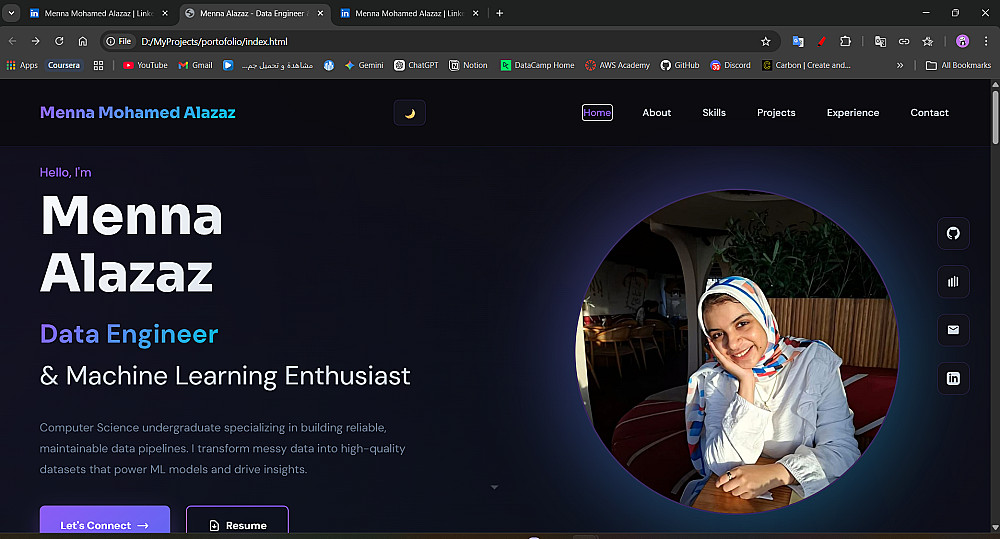1000x539 pixels.
Task: Open the About section from navbar
Action: pos(656,112)
